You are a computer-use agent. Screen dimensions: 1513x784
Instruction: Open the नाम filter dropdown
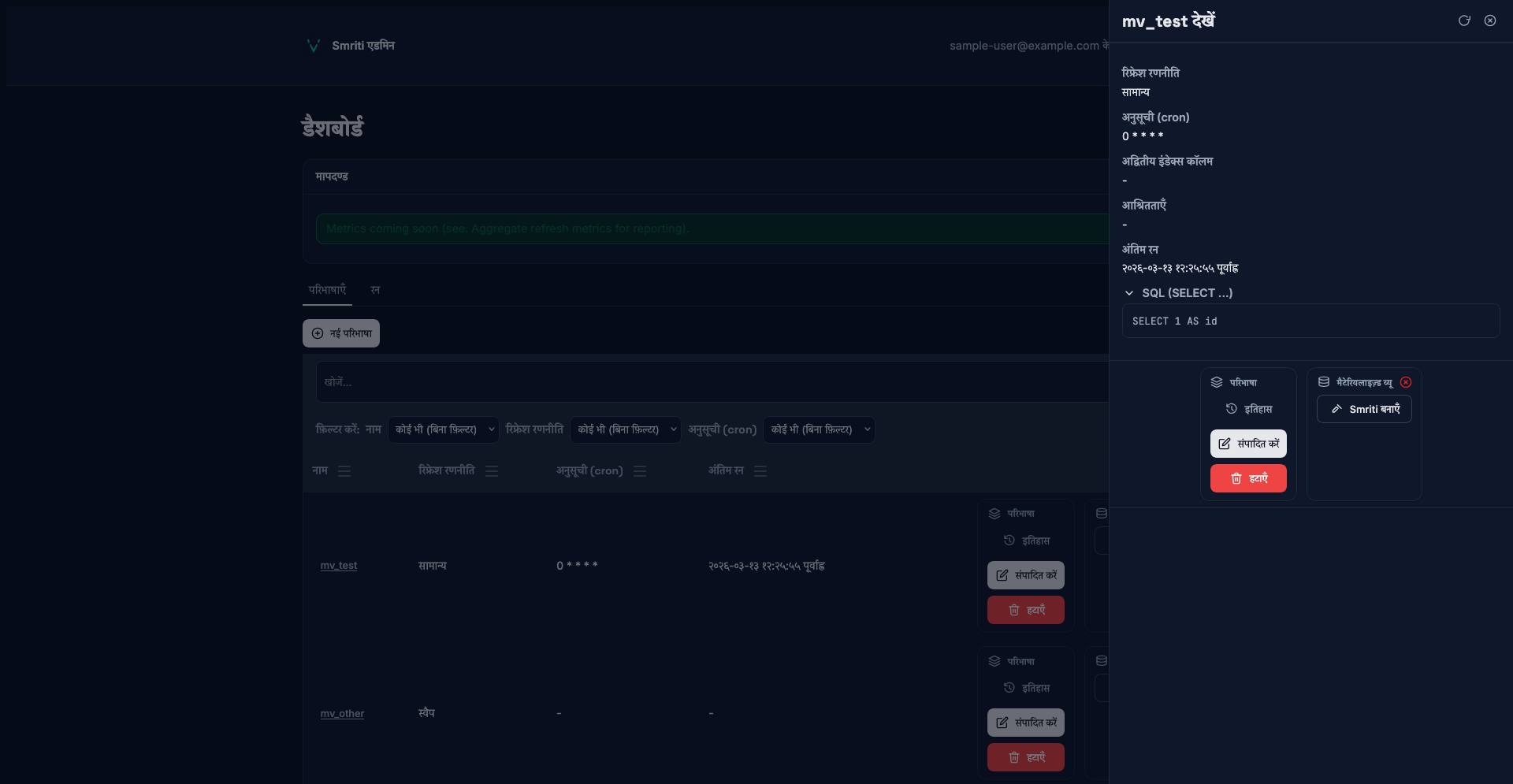[x=444, y=429]
